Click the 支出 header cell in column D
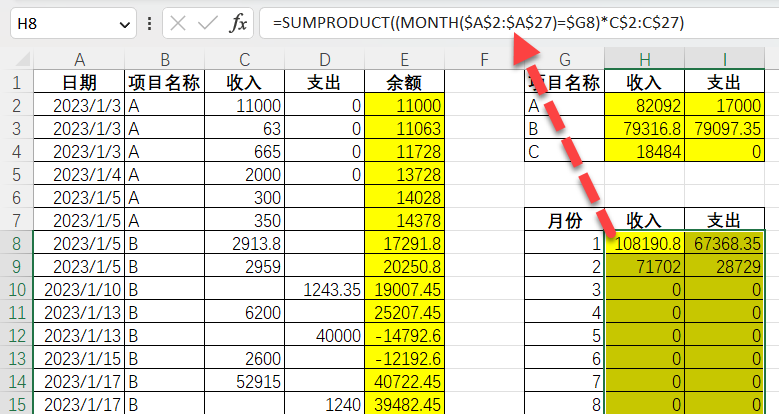This screenshot has height=414, width=779. [x=324, y=82]
